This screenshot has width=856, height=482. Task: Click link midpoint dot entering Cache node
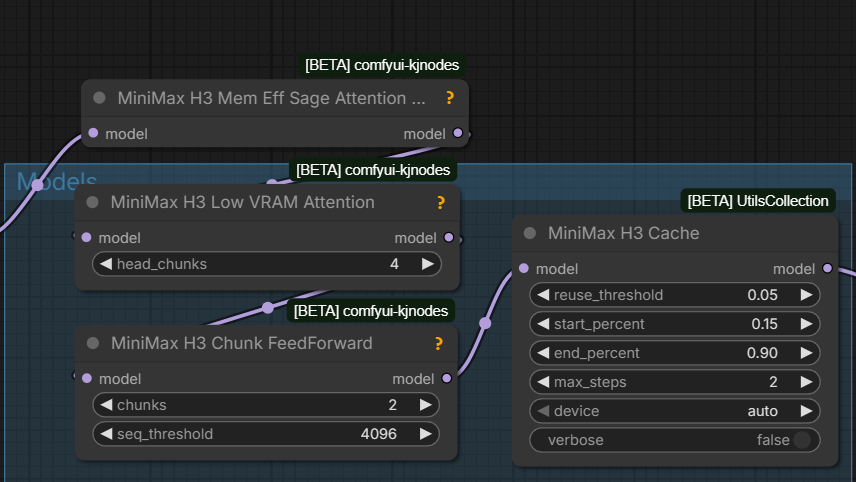(x=485, y=324)
